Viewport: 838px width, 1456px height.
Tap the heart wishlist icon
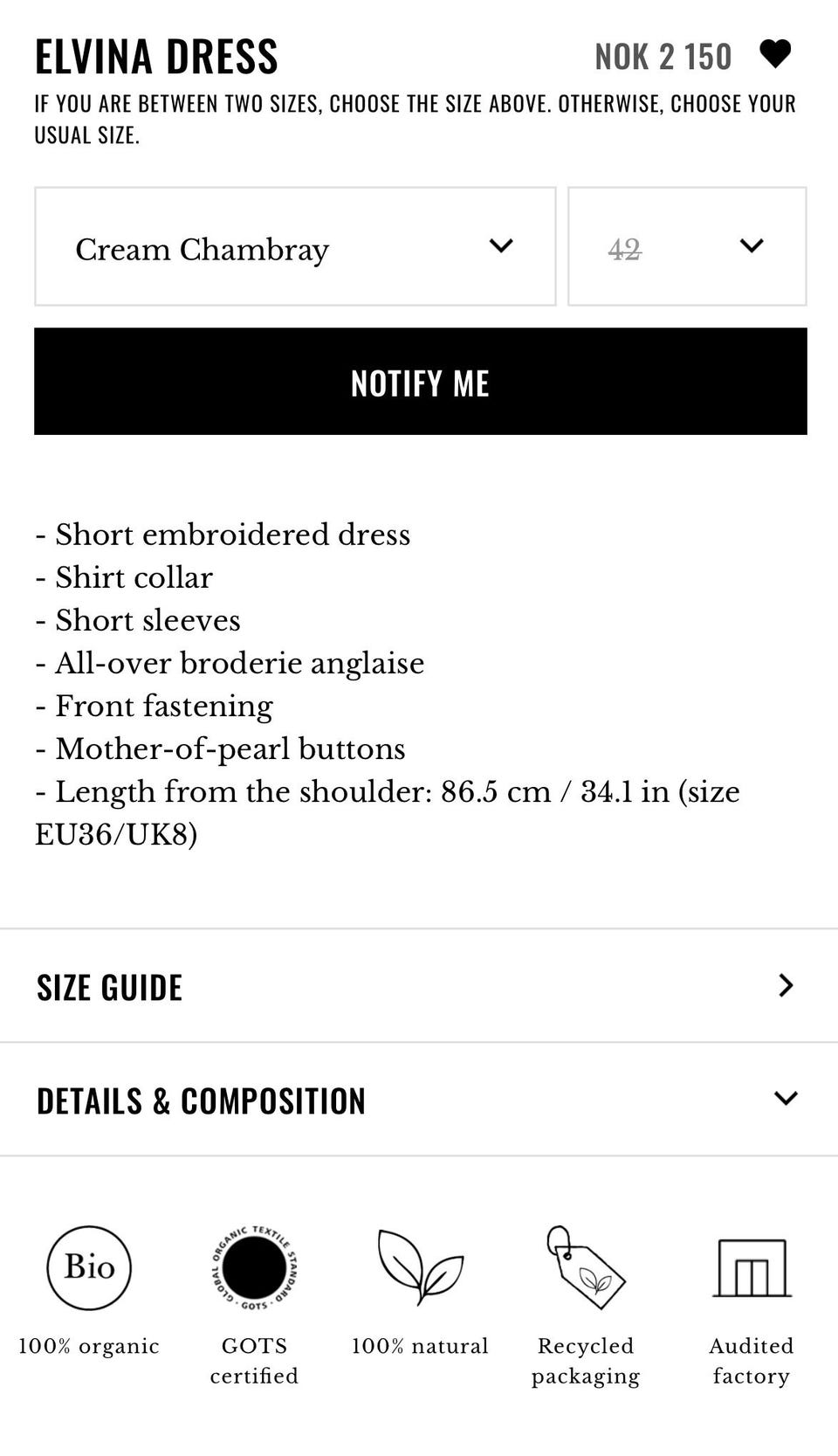(x=774, y=54)
